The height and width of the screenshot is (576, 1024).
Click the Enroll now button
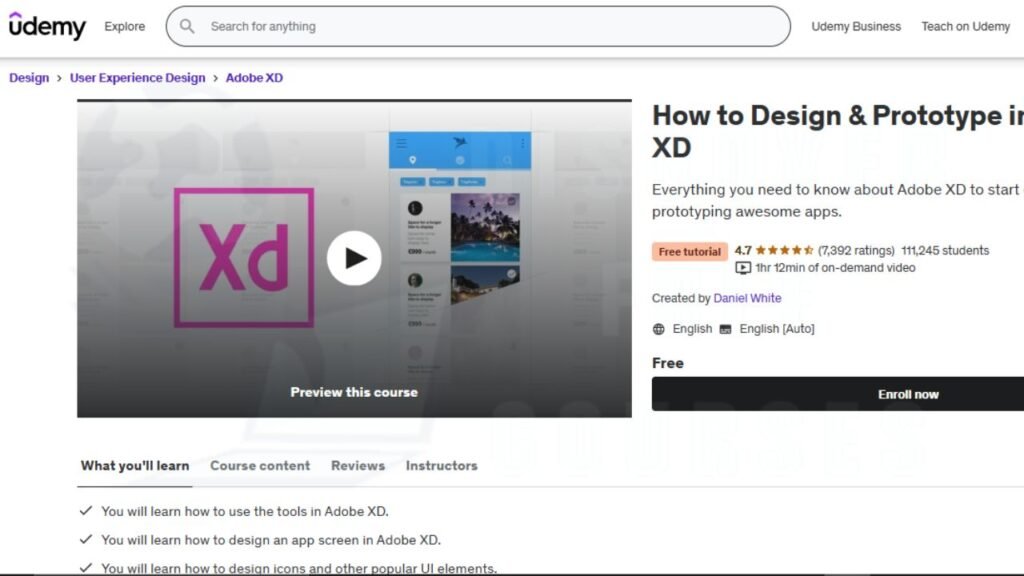tap(838, 394)
